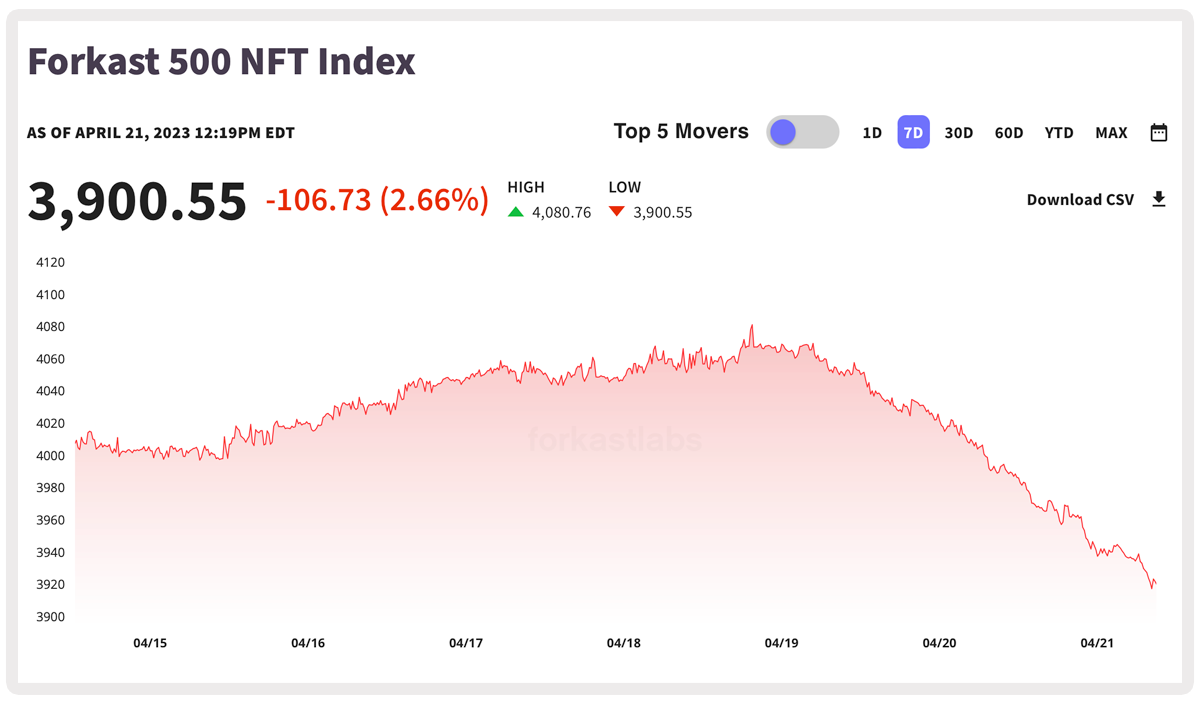This screenshot has width=1200, height=708.
Task: Click the green HIGH triangle indicator
Action: tap(516, 212)
